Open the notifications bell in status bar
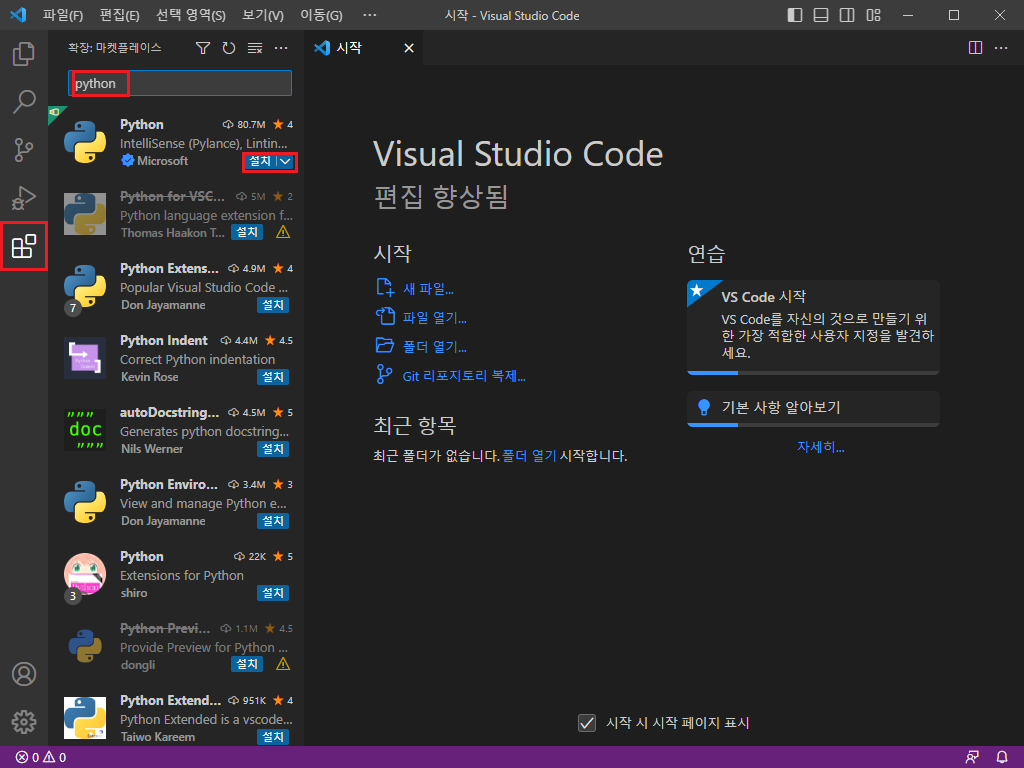The image size is (1024, 768). (1002, 757)
